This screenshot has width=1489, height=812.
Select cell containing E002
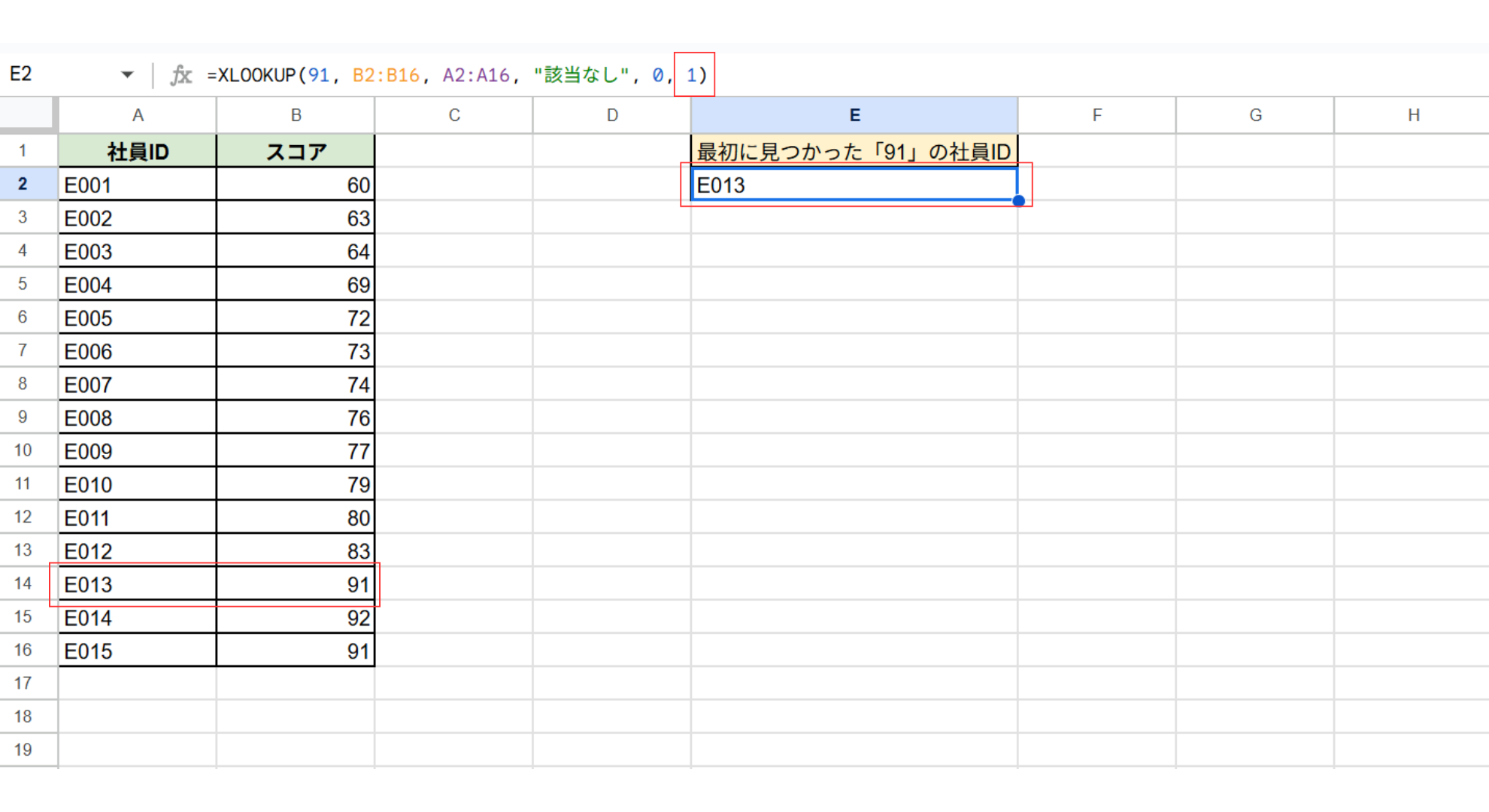138,218
